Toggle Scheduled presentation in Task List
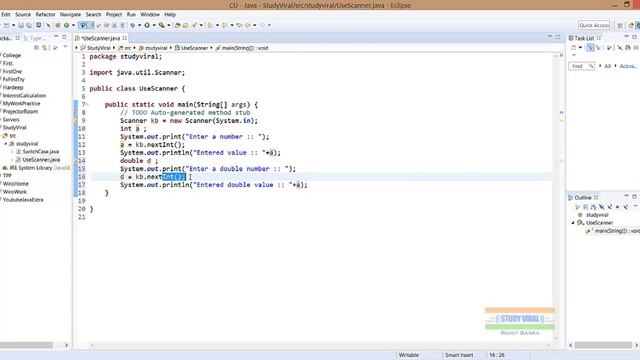The height and width of the screenshot is (360, 640). pos(598,48)
